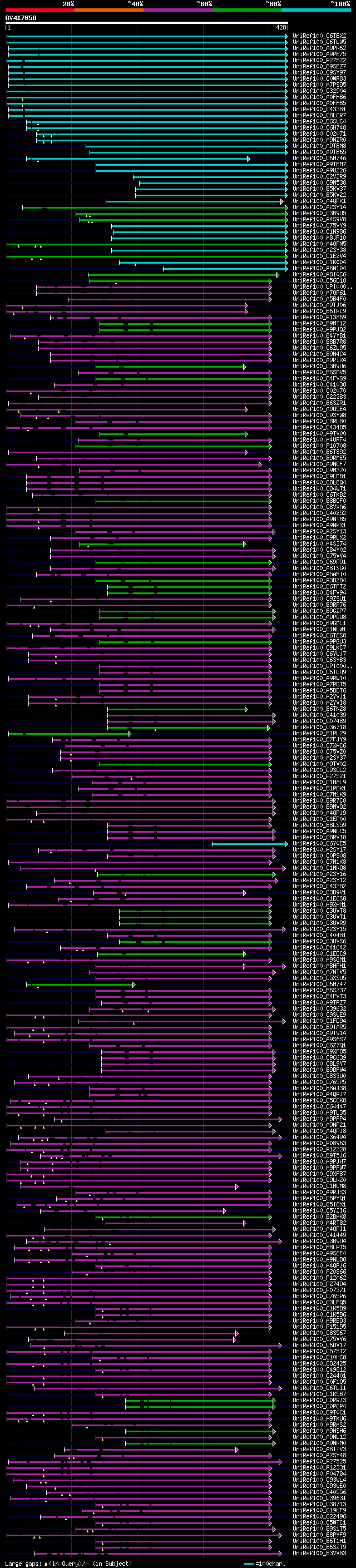
Task: Click the UniRef100_C1E2V4 entry
Action: (x=319, y=256)
